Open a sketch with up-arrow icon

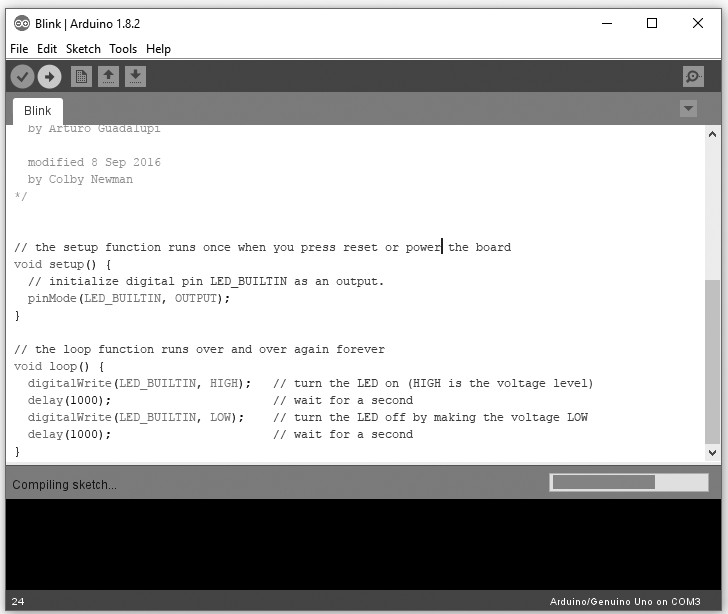point(108,76)
